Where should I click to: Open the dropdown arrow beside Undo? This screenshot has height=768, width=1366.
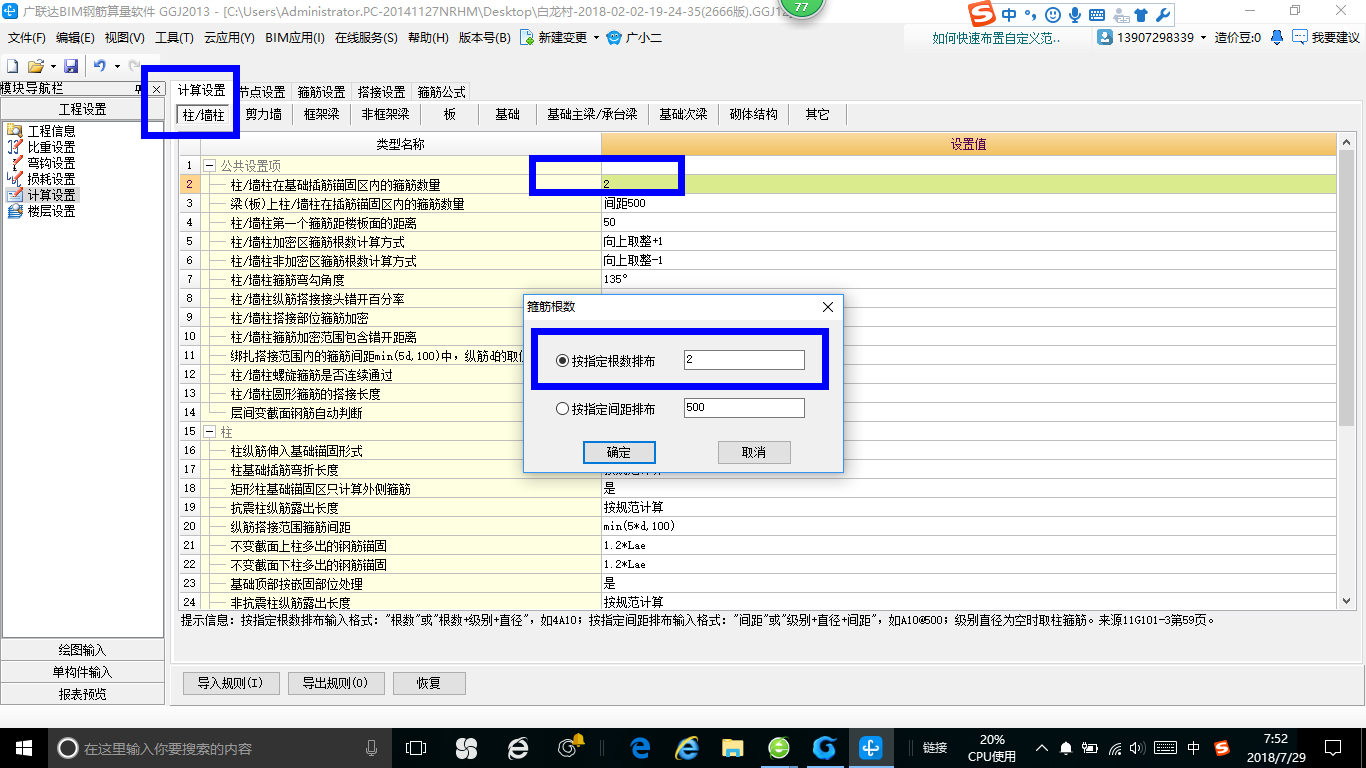(117, 66)
